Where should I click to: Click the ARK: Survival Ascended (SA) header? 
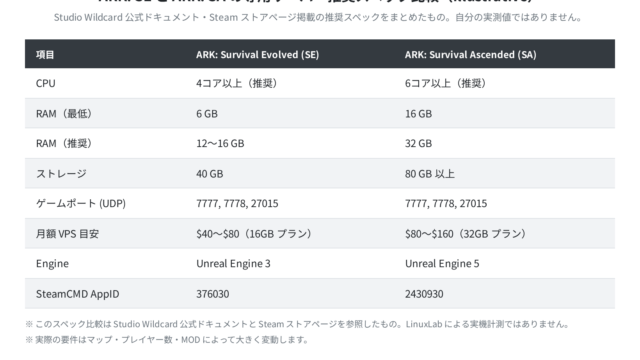[470, 54]
